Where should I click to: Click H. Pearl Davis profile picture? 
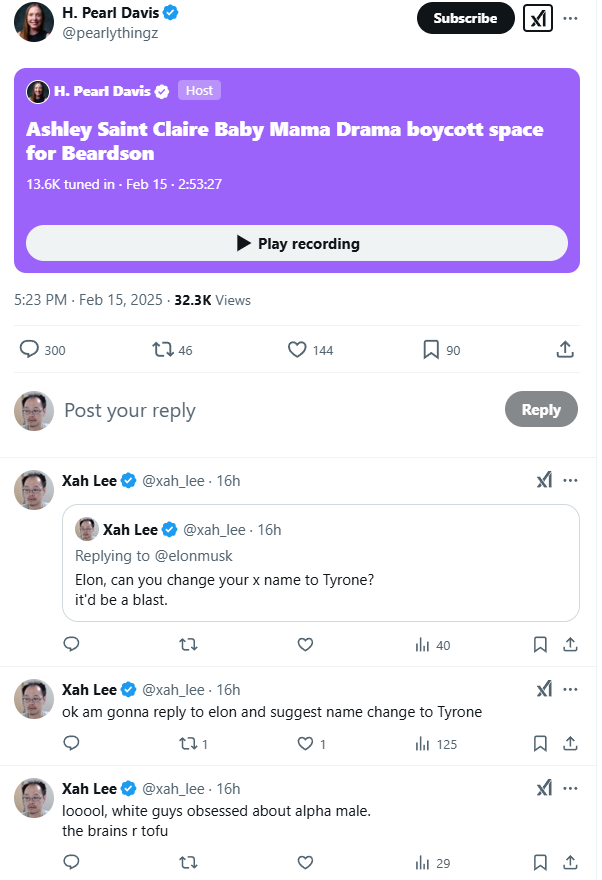[x=34, y=22]
